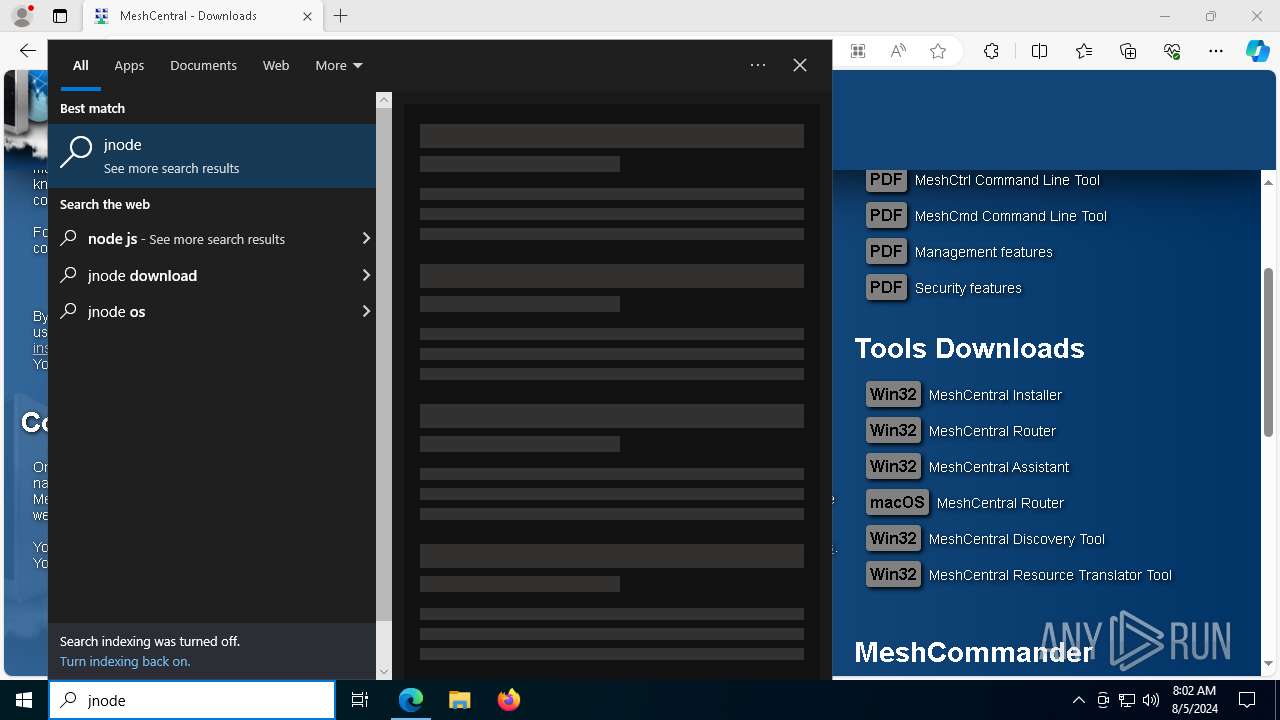
Task: Launch Microsoft Edge from the taskbar
Action: pos(411,700)
